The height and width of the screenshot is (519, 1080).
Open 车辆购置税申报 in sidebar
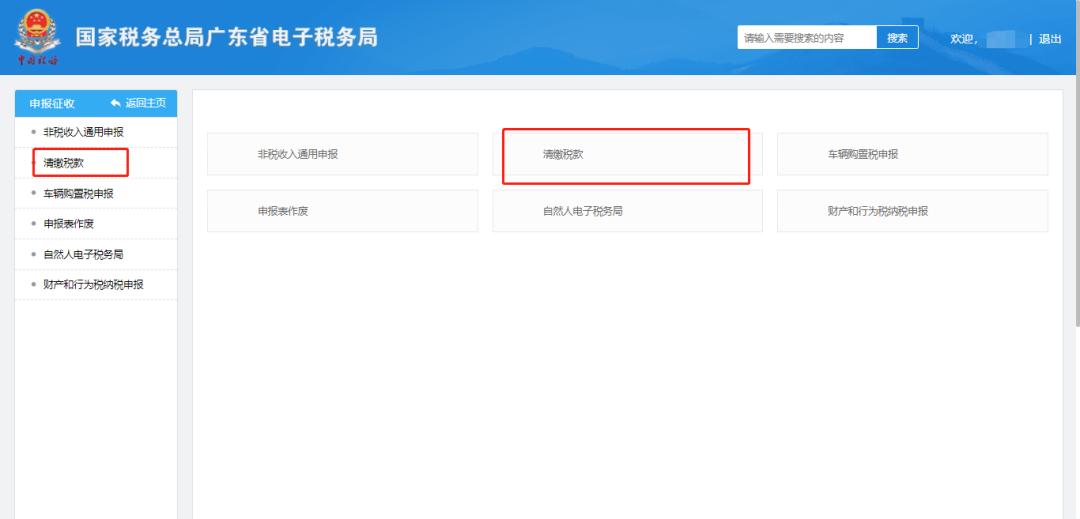click(79, 193)
